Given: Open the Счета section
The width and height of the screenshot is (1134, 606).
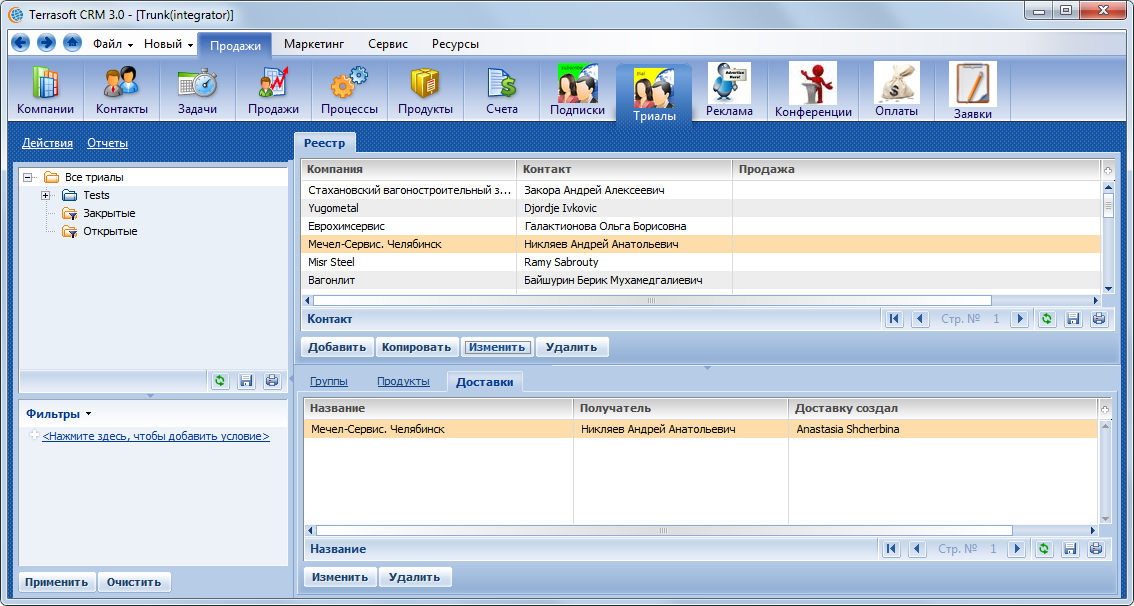Looking at the screenshot, I should [502, 91].
